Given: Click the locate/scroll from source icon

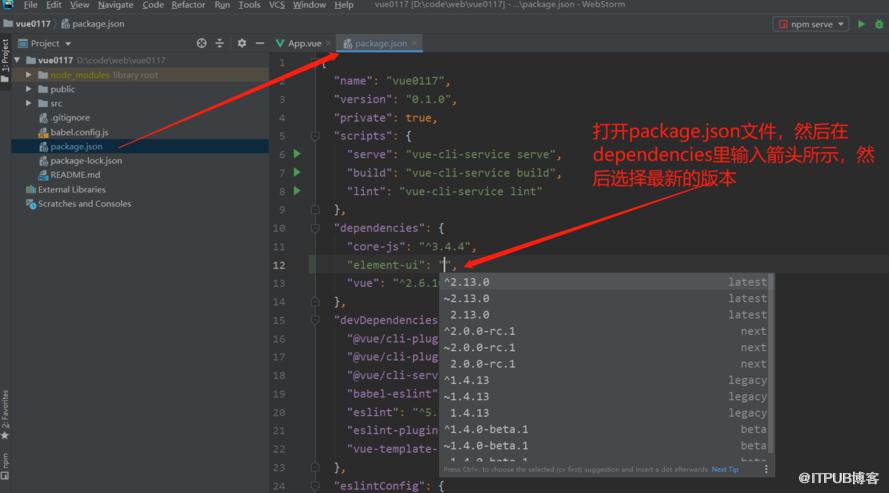Looking at the screenshot, I should coord(201,43).
